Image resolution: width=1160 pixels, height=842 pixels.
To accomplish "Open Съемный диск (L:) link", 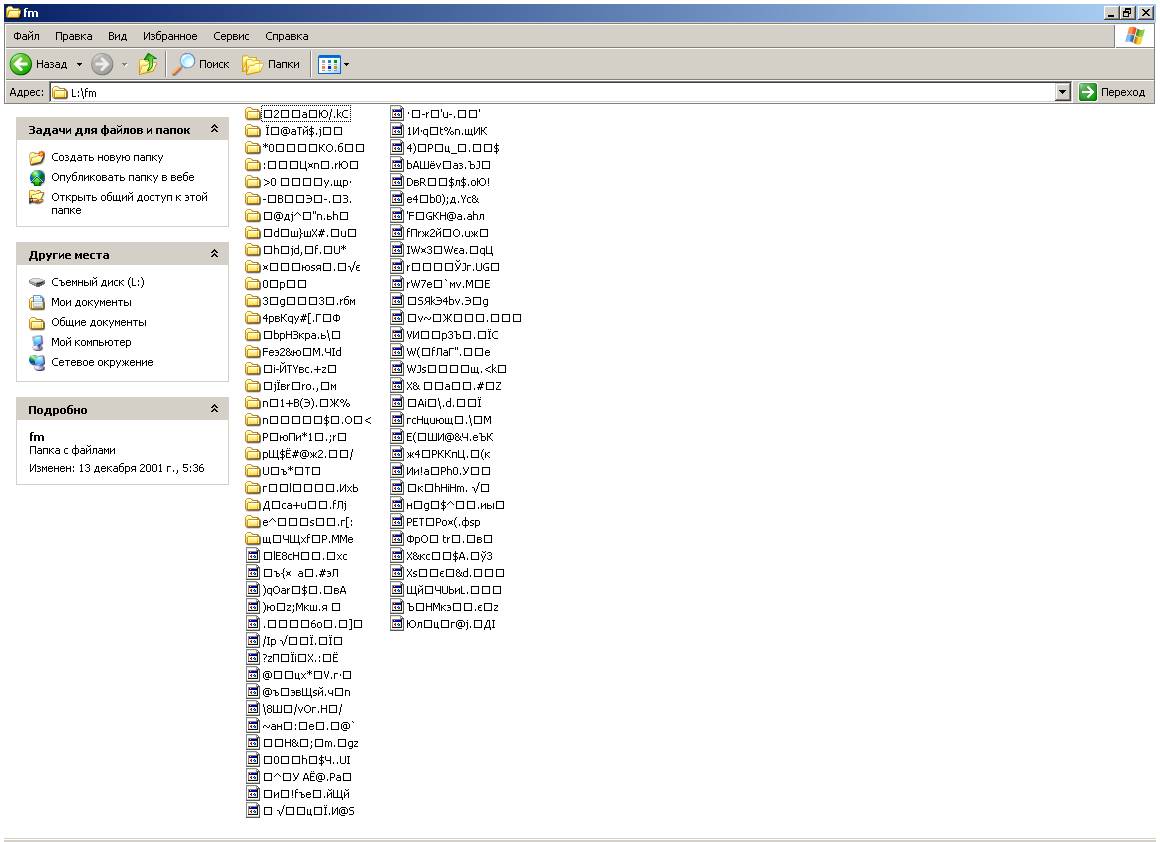I will (x=98, y=282).
